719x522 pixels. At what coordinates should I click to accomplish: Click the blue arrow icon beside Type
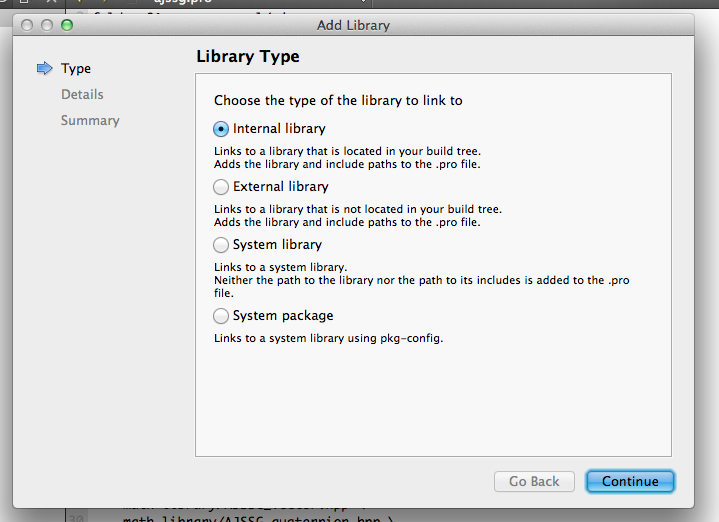coord(44,68)
